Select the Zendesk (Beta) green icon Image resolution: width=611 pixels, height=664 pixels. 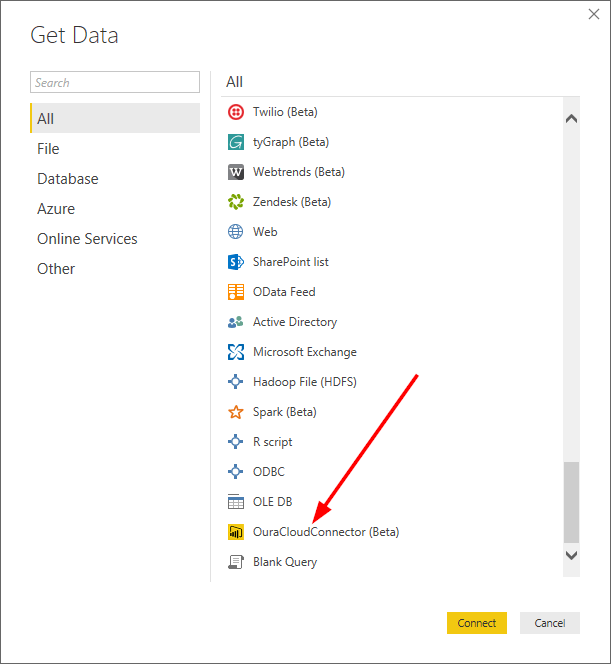click(235, 202)
